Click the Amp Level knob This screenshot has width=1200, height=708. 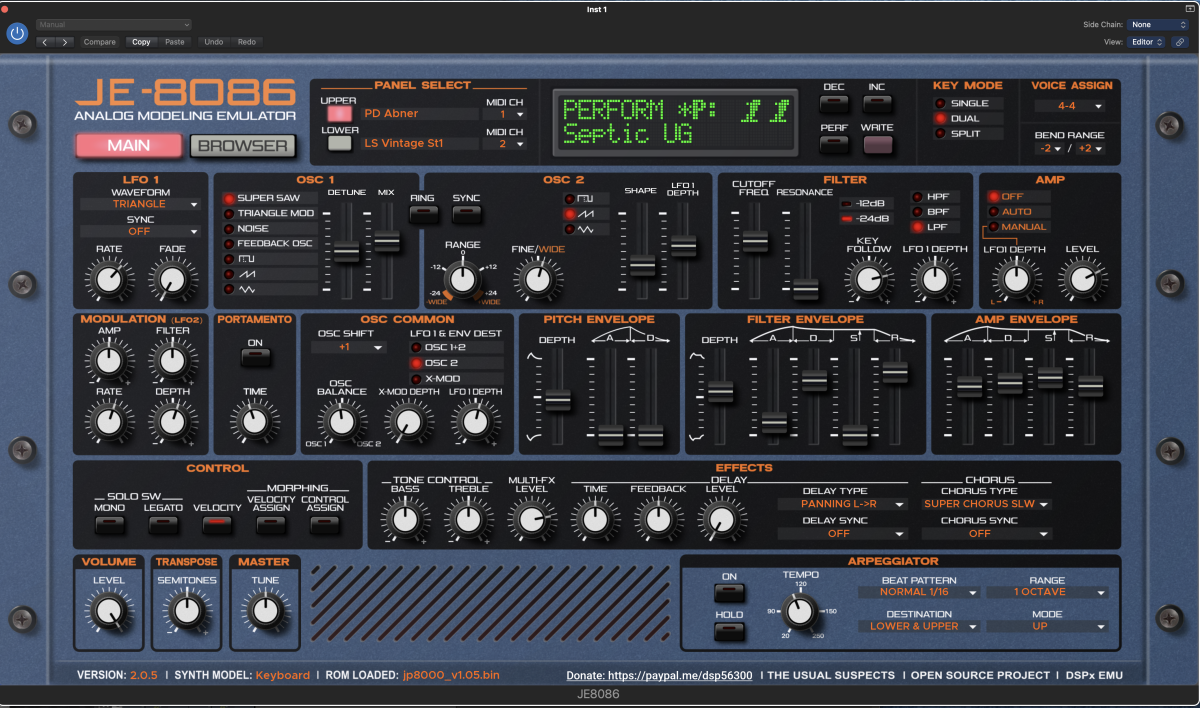[x=1081, y=278]
